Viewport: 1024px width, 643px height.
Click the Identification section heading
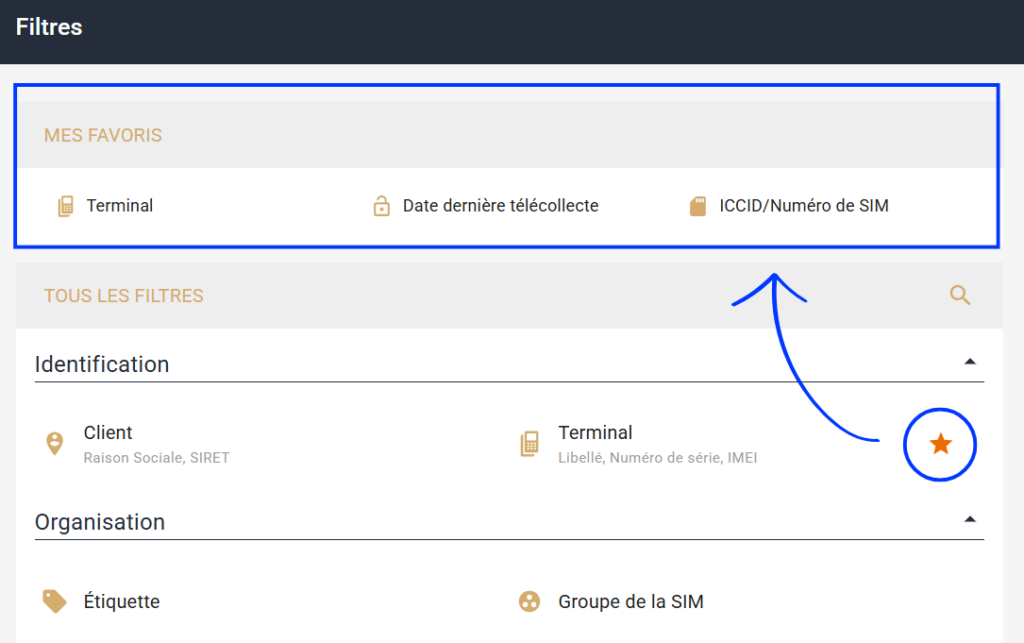tap(102, 364)
